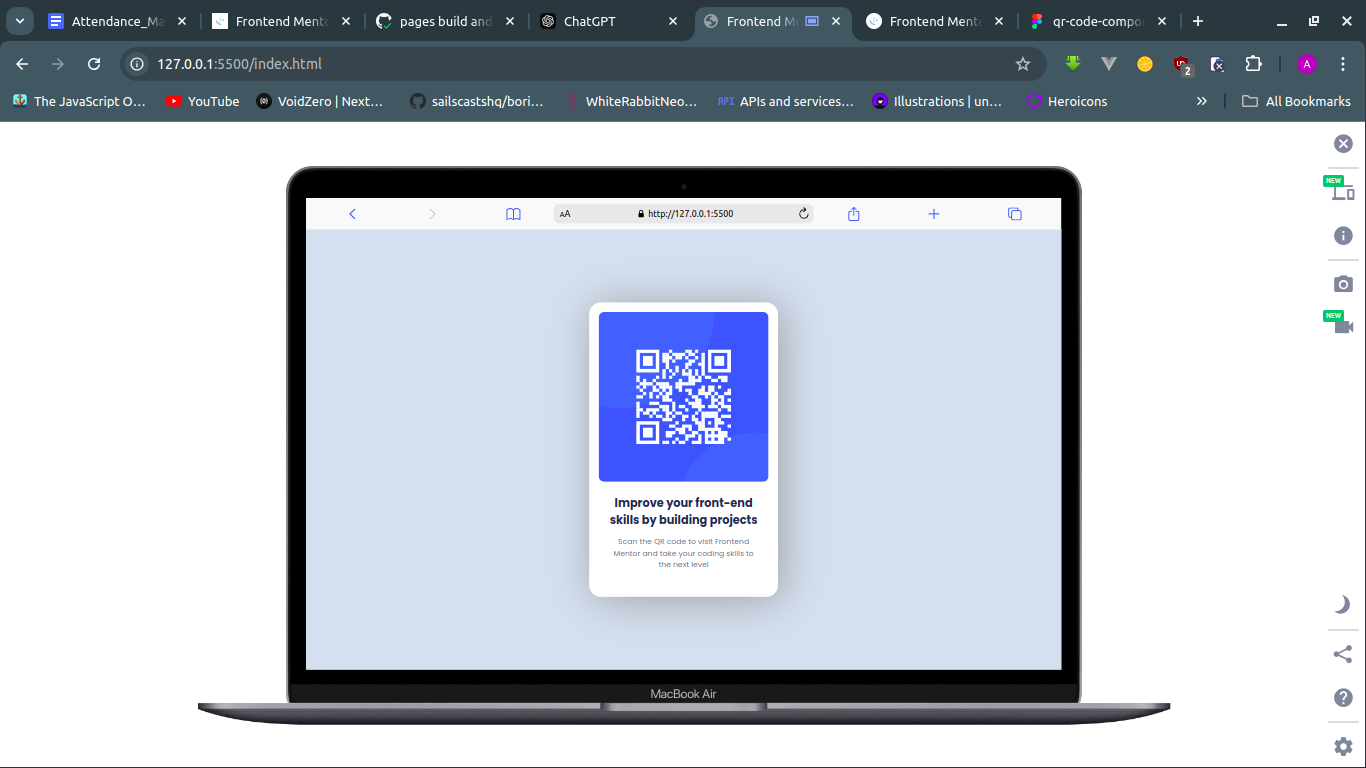Open All Bookmarks folder
This screenshot has width=1366, height=768.
click(x=1296, y=101)
